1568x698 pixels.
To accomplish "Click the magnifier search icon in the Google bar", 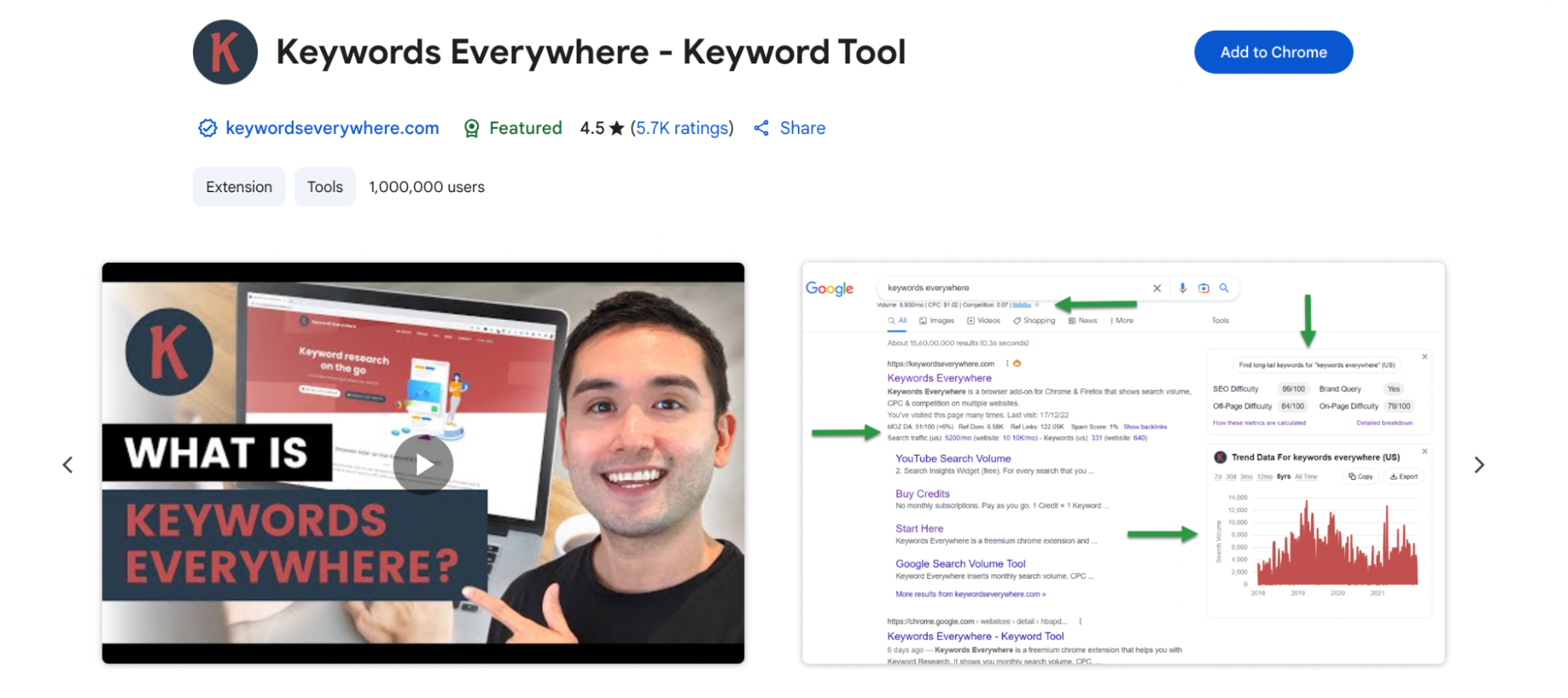I will tap(1224, 288).
